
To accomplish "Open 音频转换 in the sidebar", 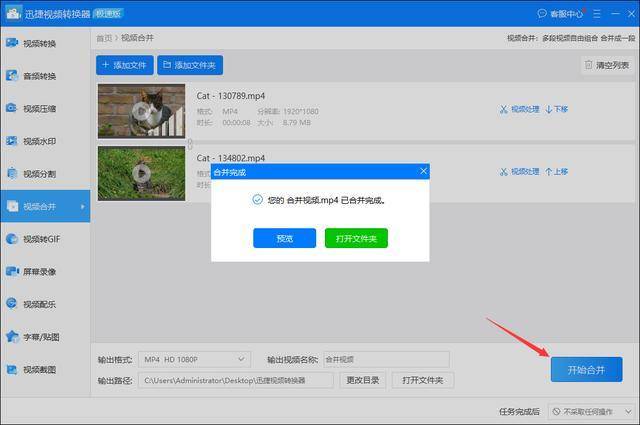I will click(45, 76).
